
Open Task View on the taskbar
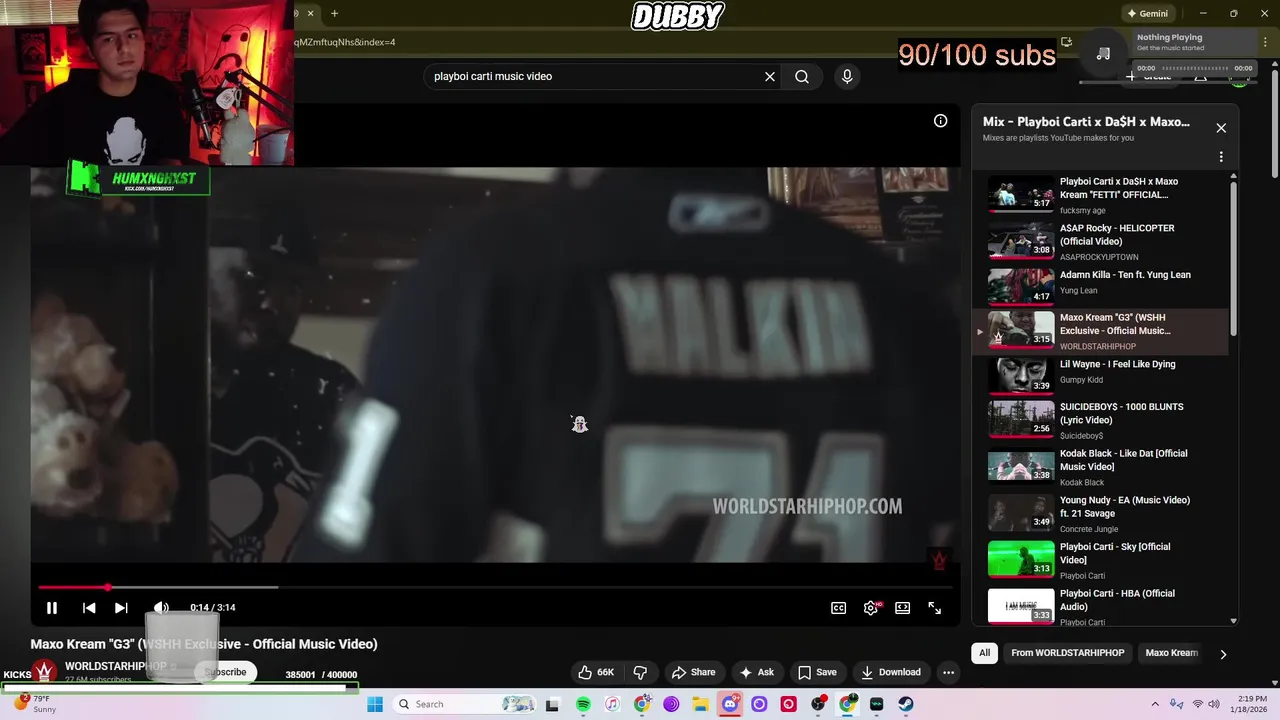[x=552, y=704]
